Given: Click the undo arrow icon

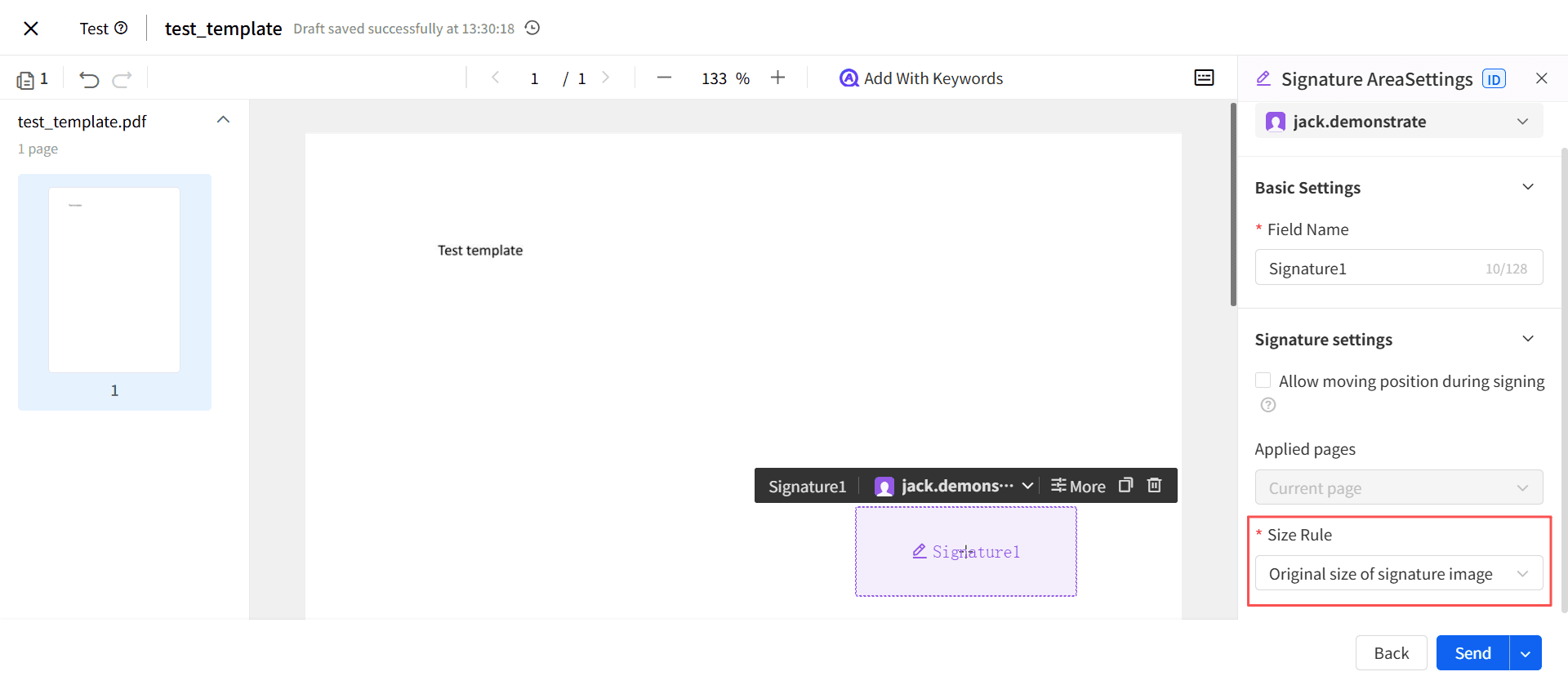Looking at the screenshot, I should click(89, 79).
